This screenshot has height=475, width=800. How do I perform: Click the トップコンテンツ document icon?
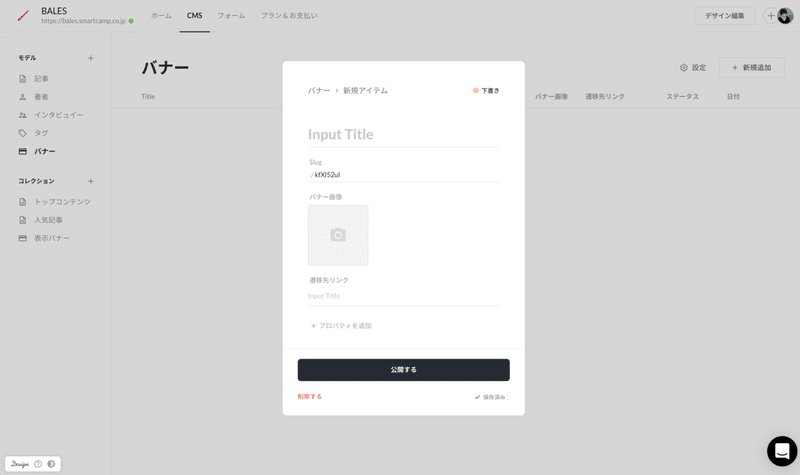pyautogui.click(x=22, y=202)
